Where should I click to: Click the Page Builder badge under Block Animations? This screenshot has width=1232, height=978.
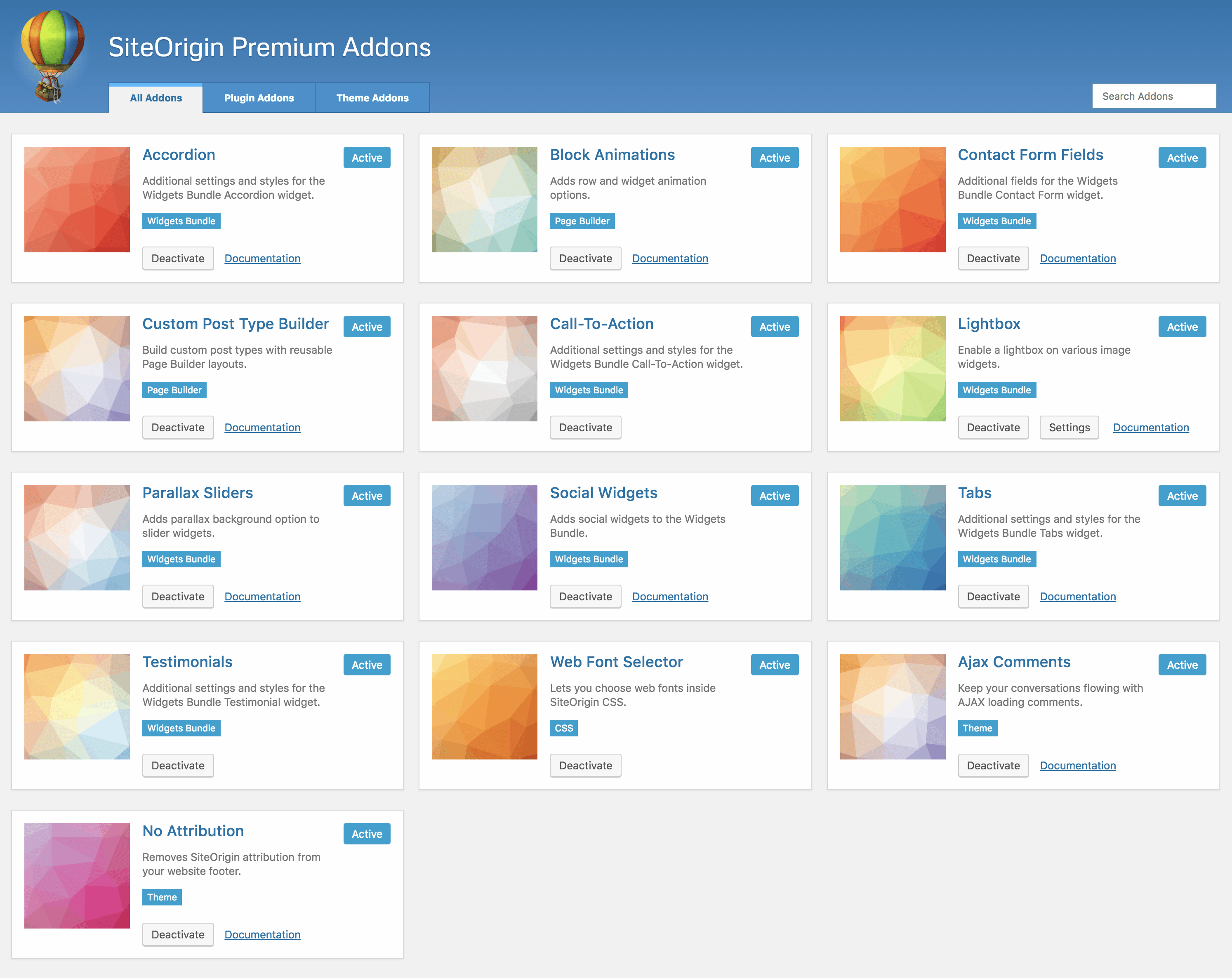tap(582, 221)
